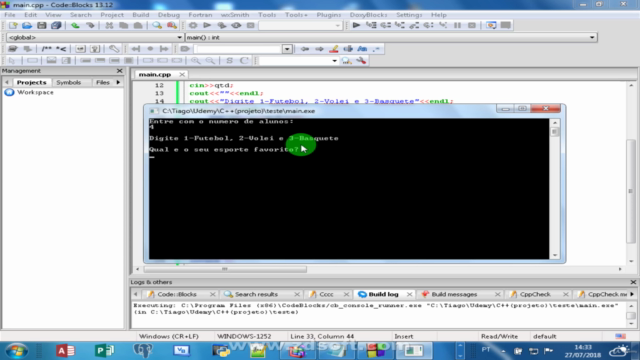Show previous log tabs left arrow

pos(136,294)
